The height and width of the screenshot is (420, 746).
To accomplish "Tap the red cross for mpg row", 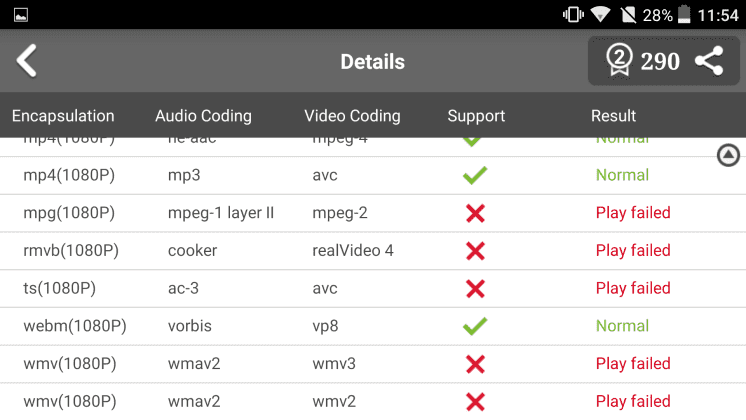I will [x=475, y=213].
